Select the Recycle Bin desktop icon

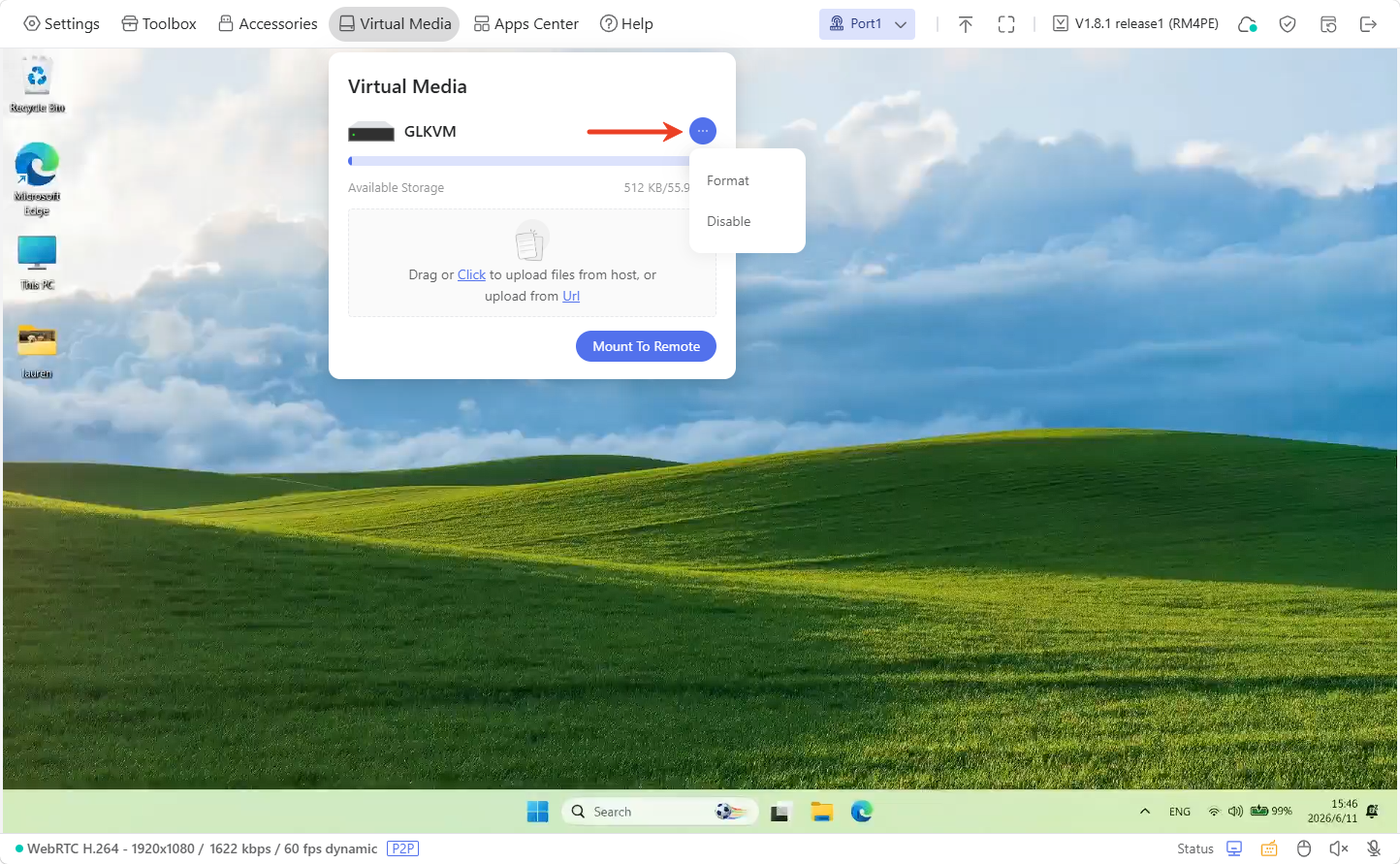tap(37, 85)
